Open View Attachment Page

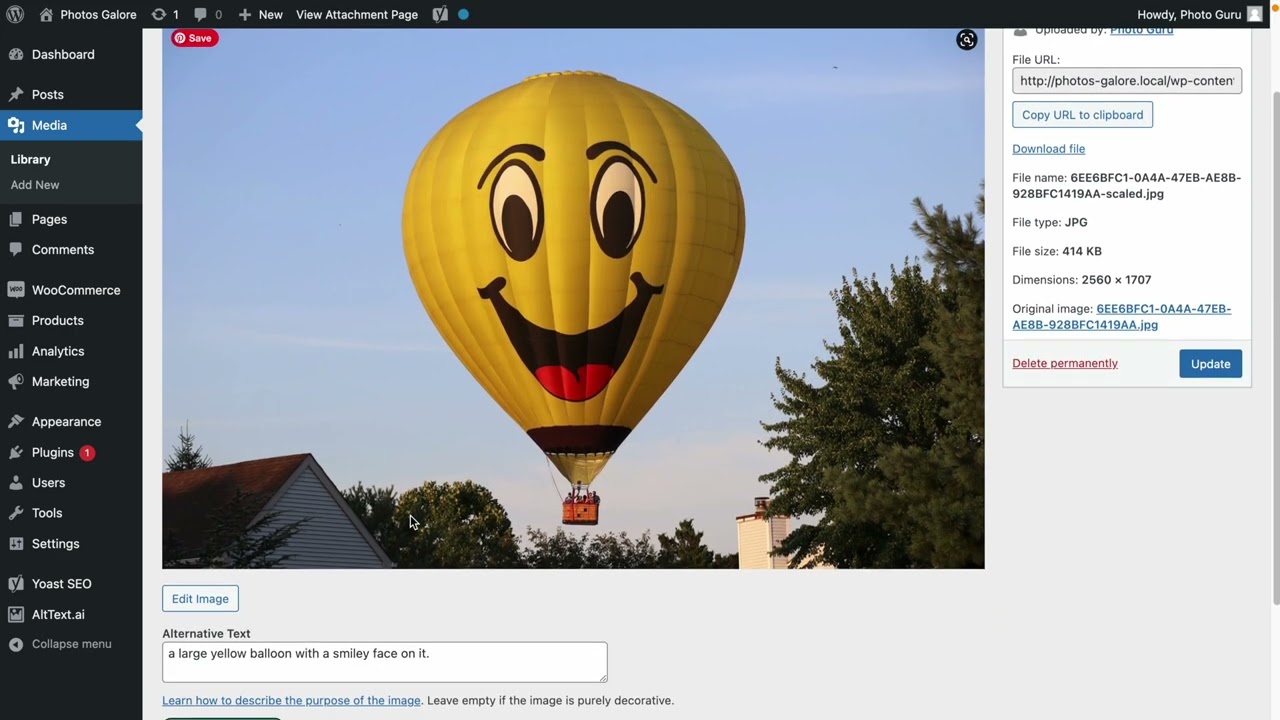pyautogui.click(x=357, y=14)
